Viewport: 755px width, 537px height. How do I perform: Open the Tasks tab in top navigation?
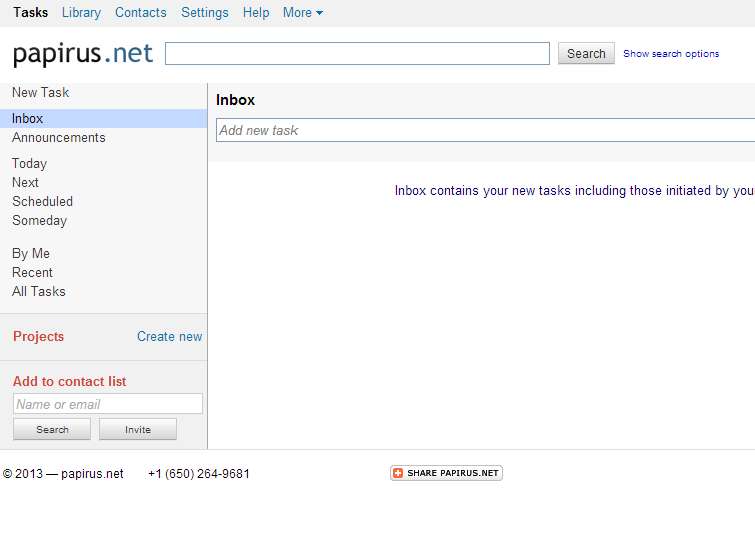coord(30,12)
